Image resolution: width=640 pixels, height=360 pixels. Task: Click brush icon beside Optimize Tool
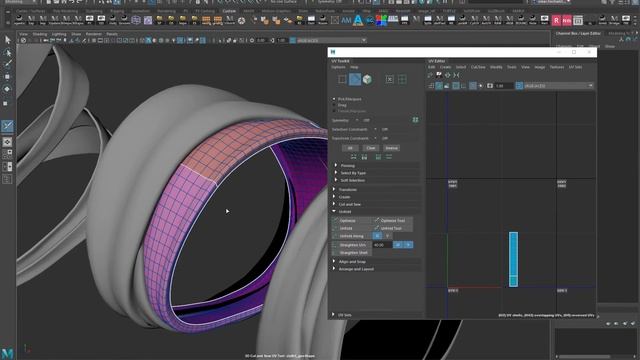[x=376, y=220]
